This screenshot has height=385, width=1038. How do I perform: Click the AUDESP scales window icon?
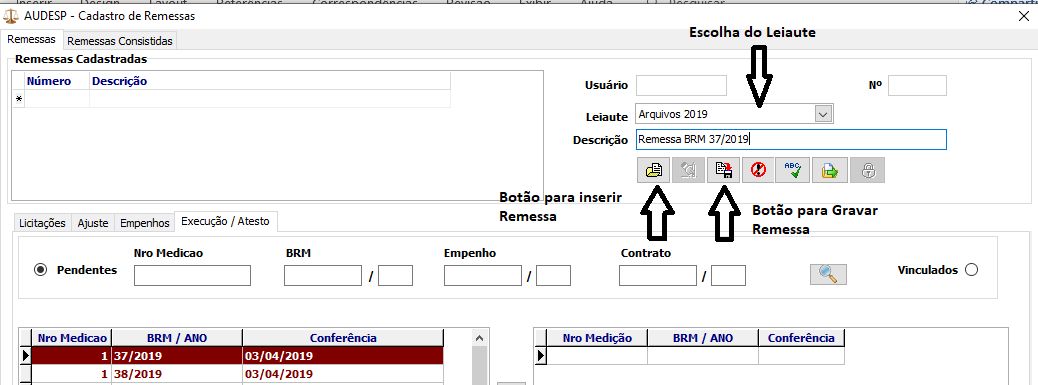coord(11,16)
